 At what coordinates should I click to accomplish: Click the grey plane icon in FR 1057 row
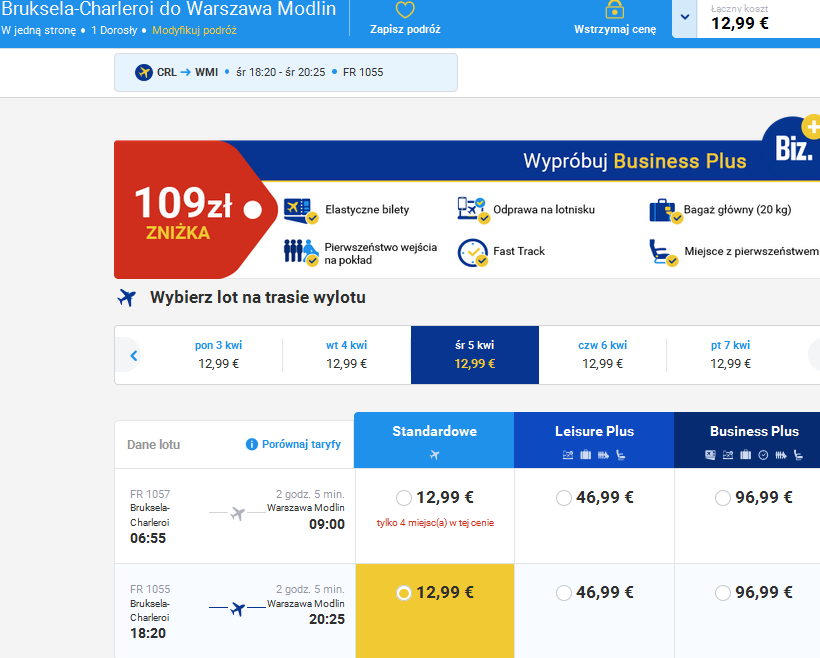tap(238, 514)
